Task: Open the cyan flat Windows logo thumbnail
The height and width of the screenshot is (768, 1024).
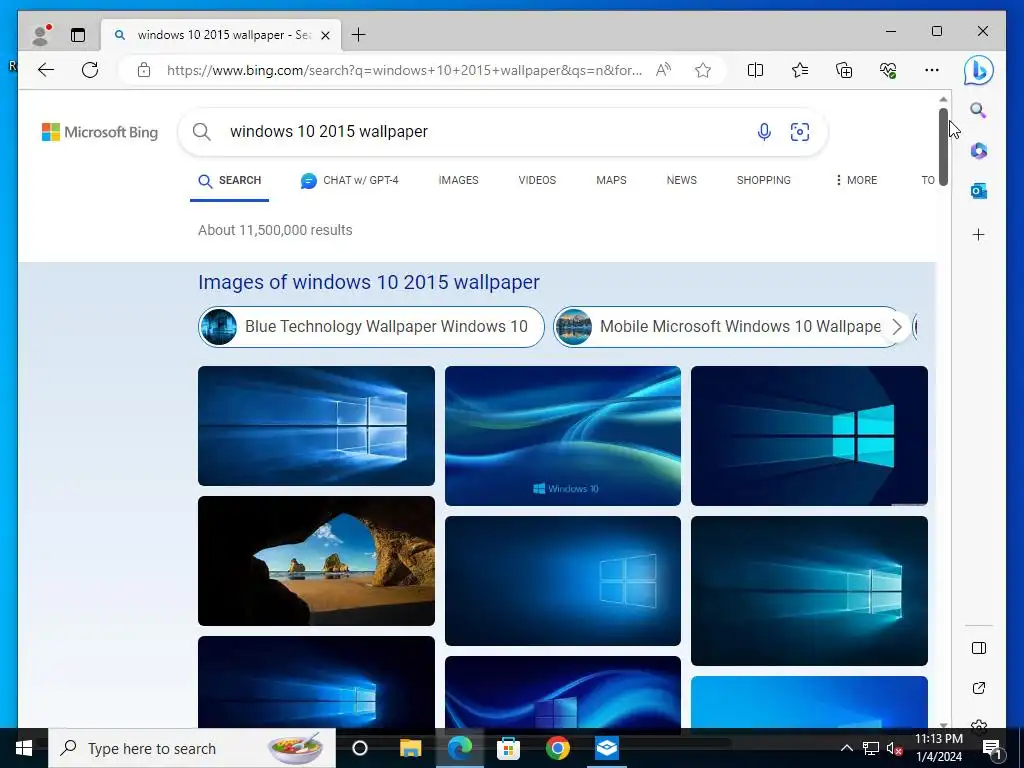Action: (809, 436)
